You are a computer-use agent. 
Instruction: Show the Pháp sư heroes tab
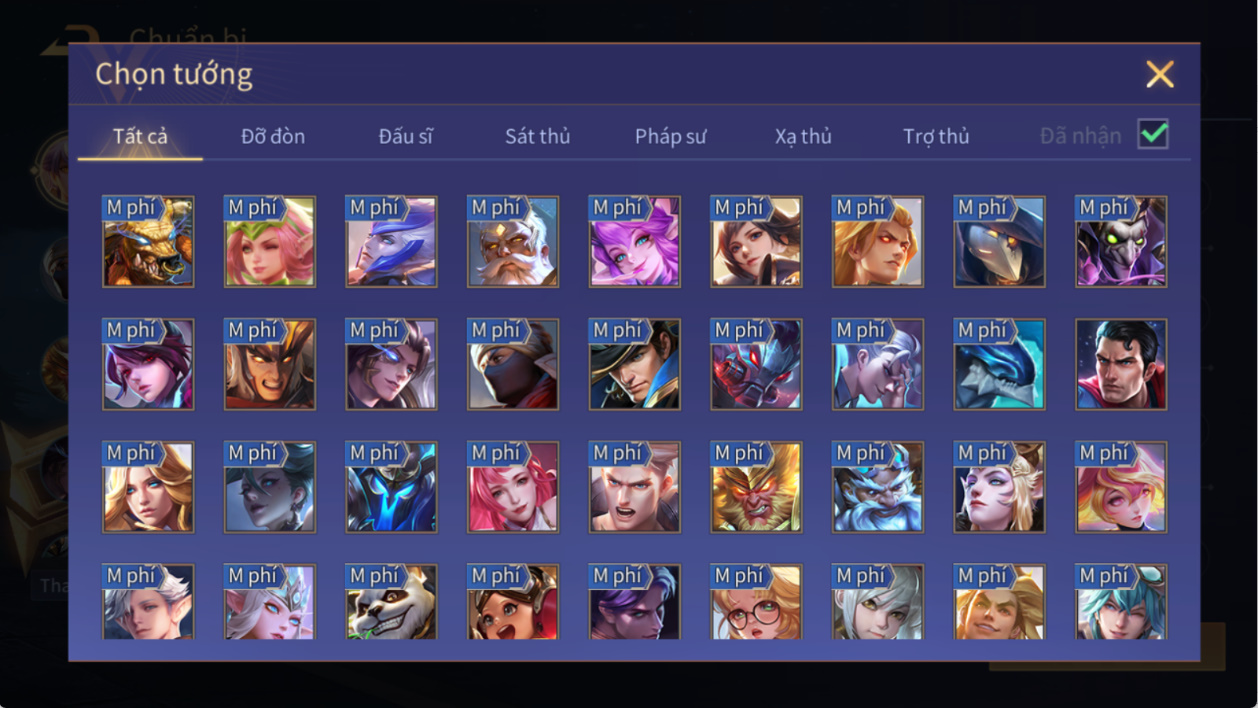670,136
